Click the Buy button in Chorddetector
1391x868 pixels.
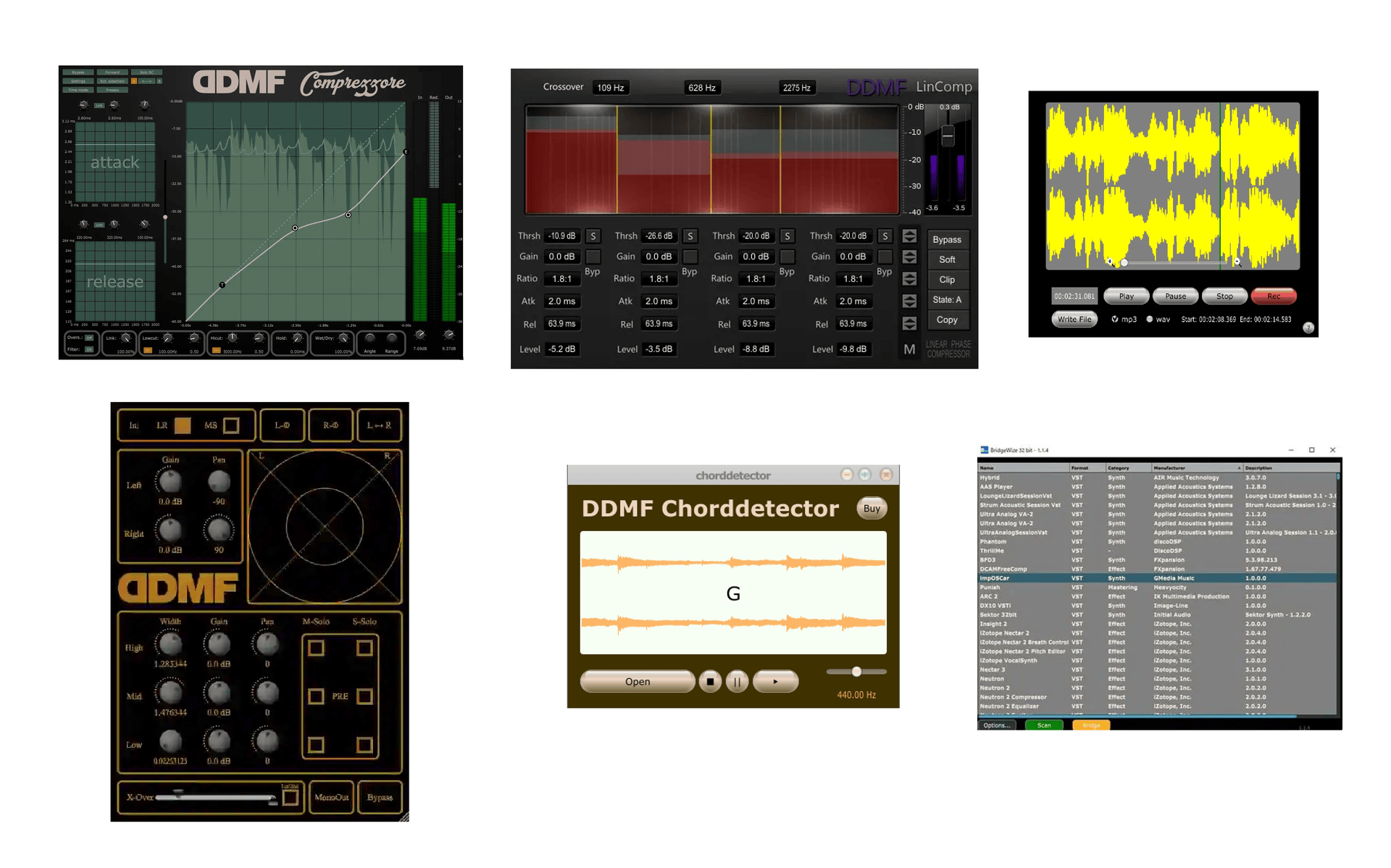click(871, 508)
